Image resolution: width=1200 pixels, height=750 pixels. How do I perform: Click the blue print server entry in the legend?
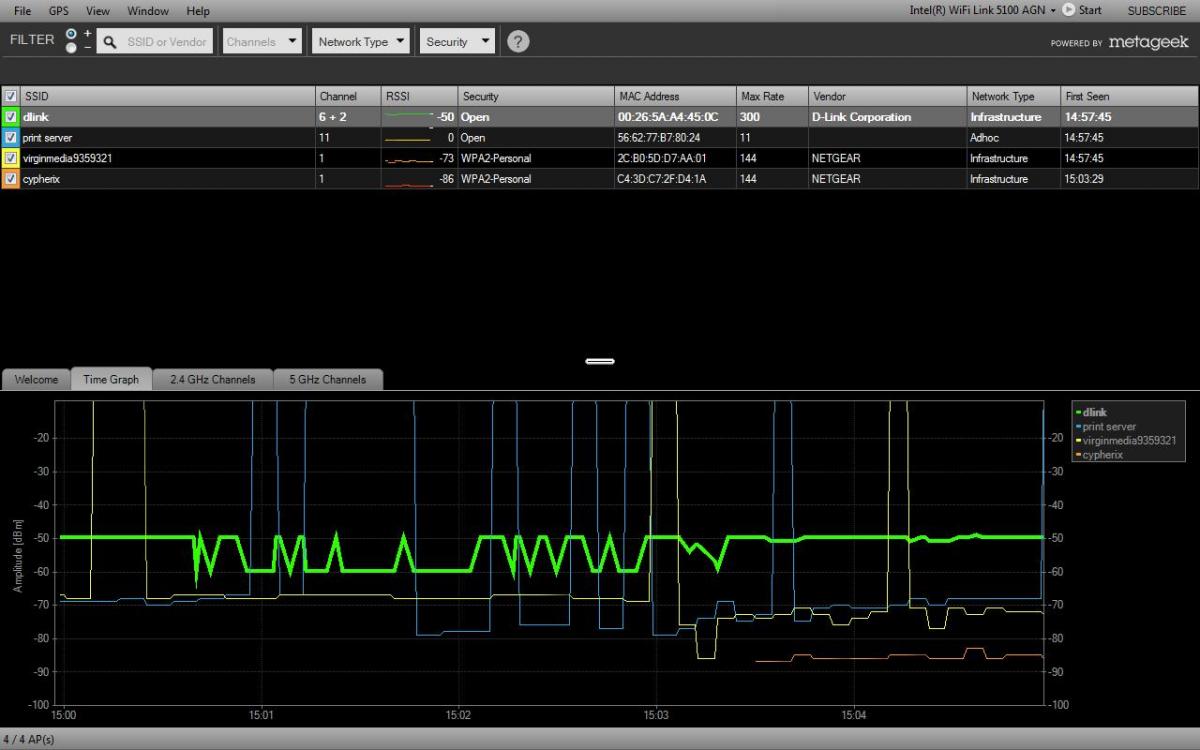(1105, 426)
